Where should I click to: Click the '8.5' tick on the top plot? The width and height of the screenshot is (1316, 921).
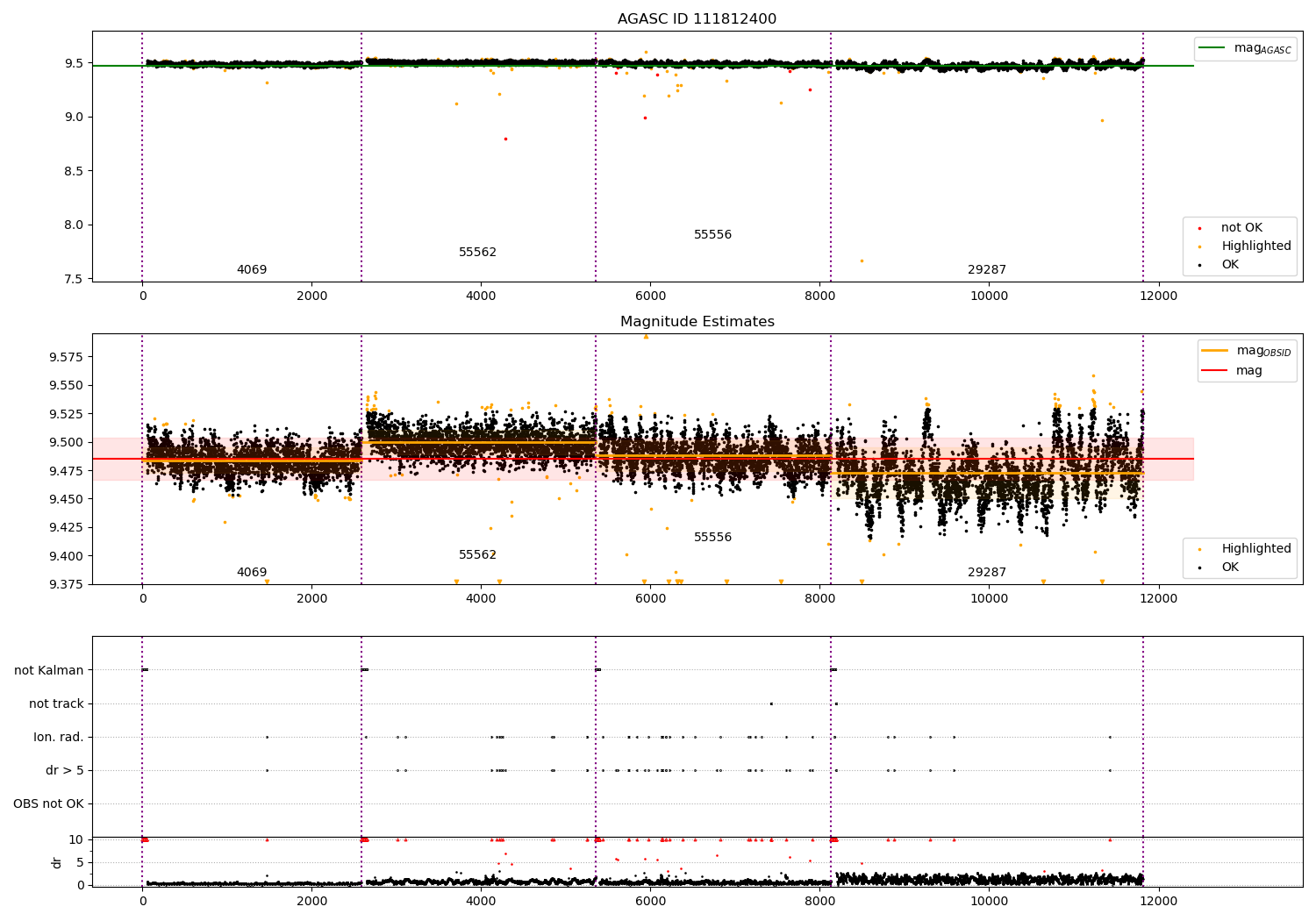(75, 171)
